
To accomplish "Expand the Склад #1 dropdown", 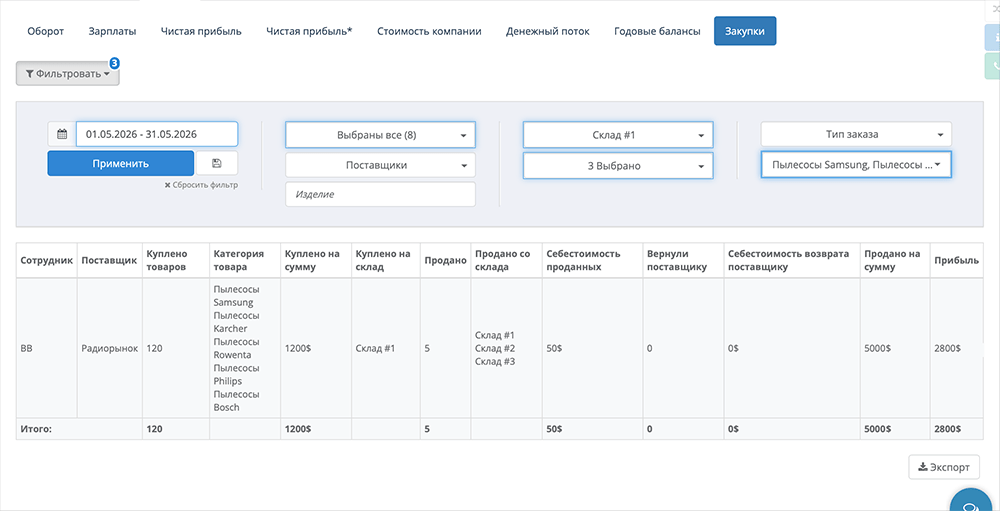I will 618,135.
